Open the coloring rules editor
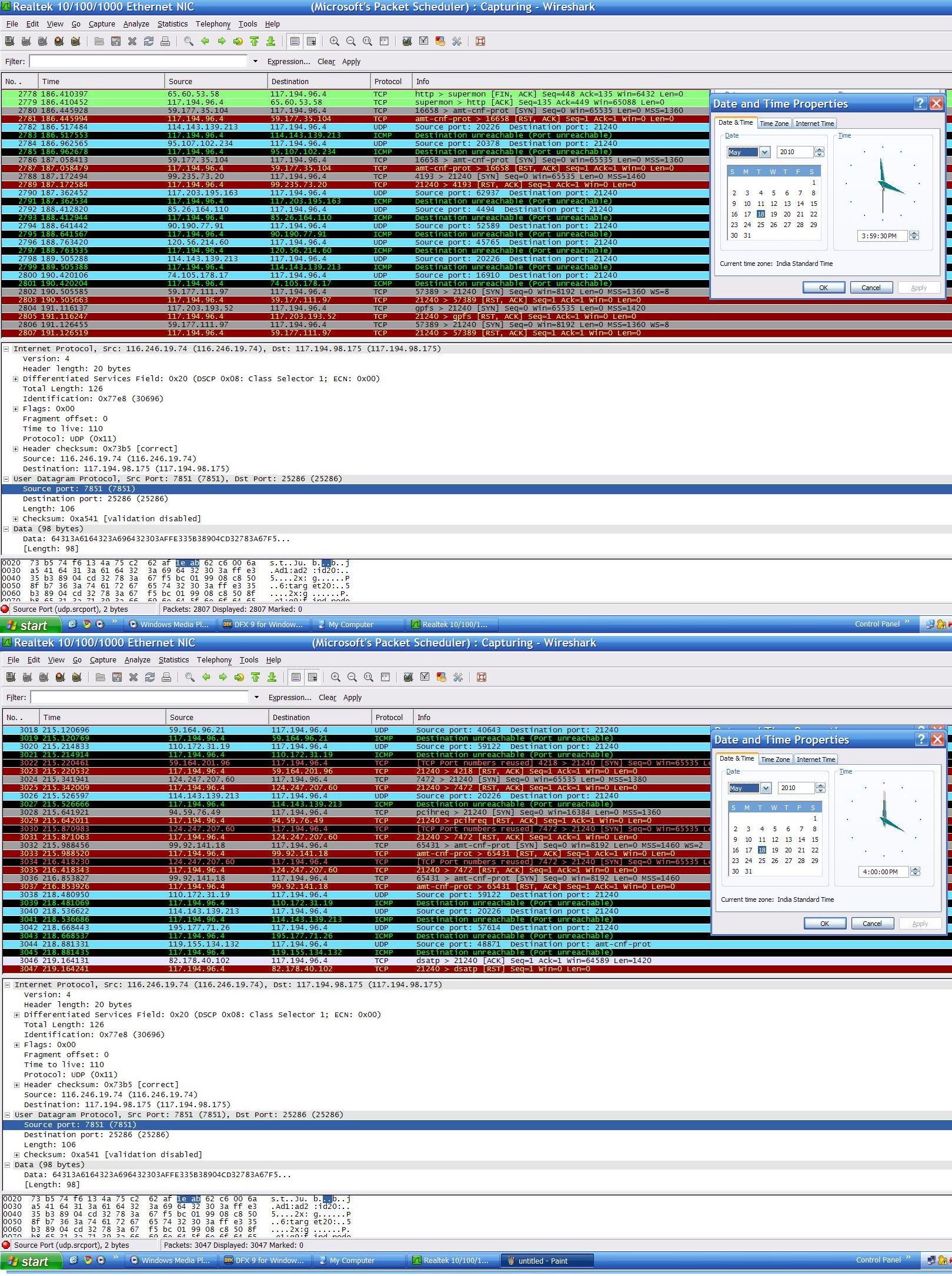 click(439, 41)
